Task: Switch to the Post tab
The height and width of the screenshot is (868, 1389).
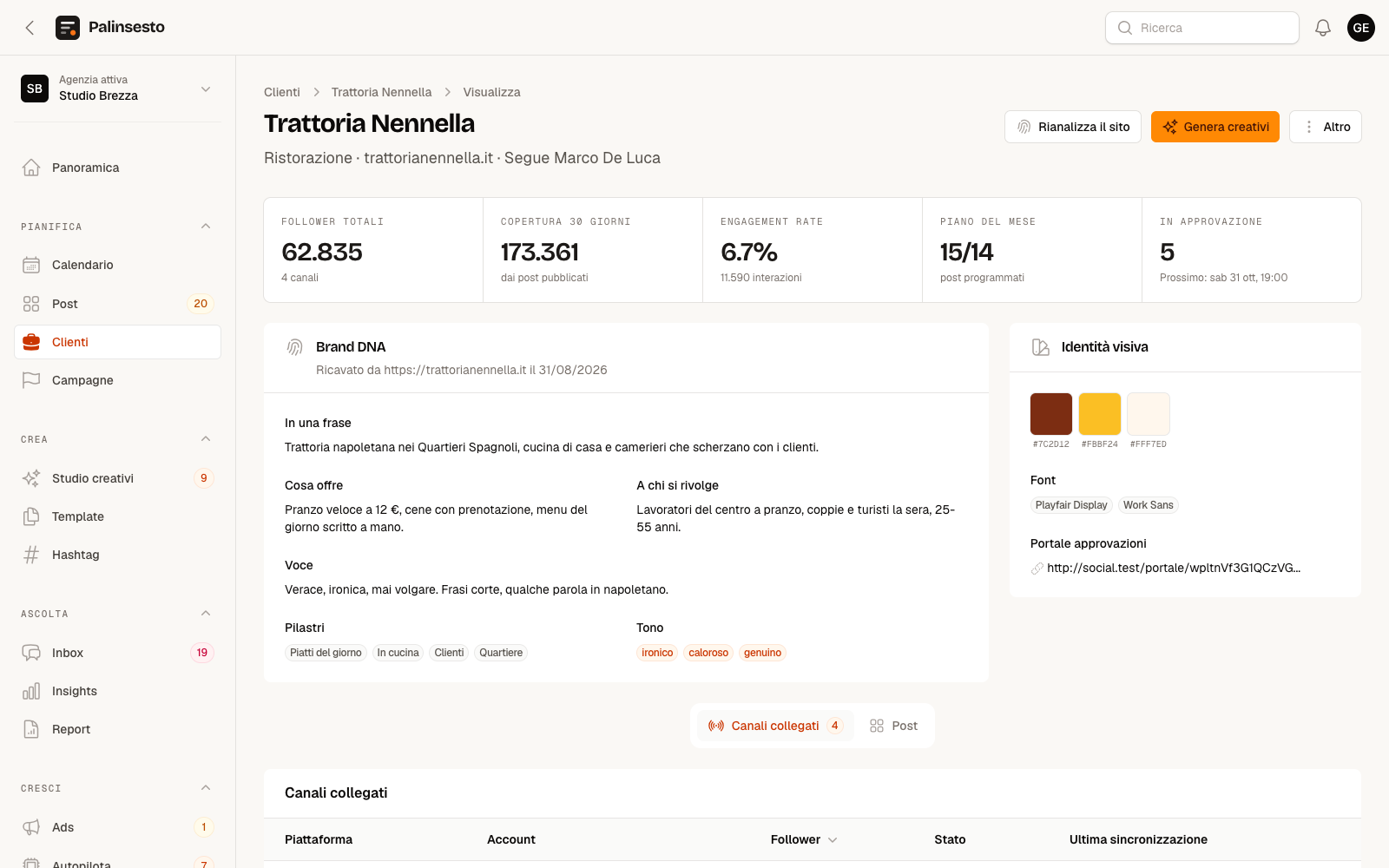Action: (x=893, y=726)
